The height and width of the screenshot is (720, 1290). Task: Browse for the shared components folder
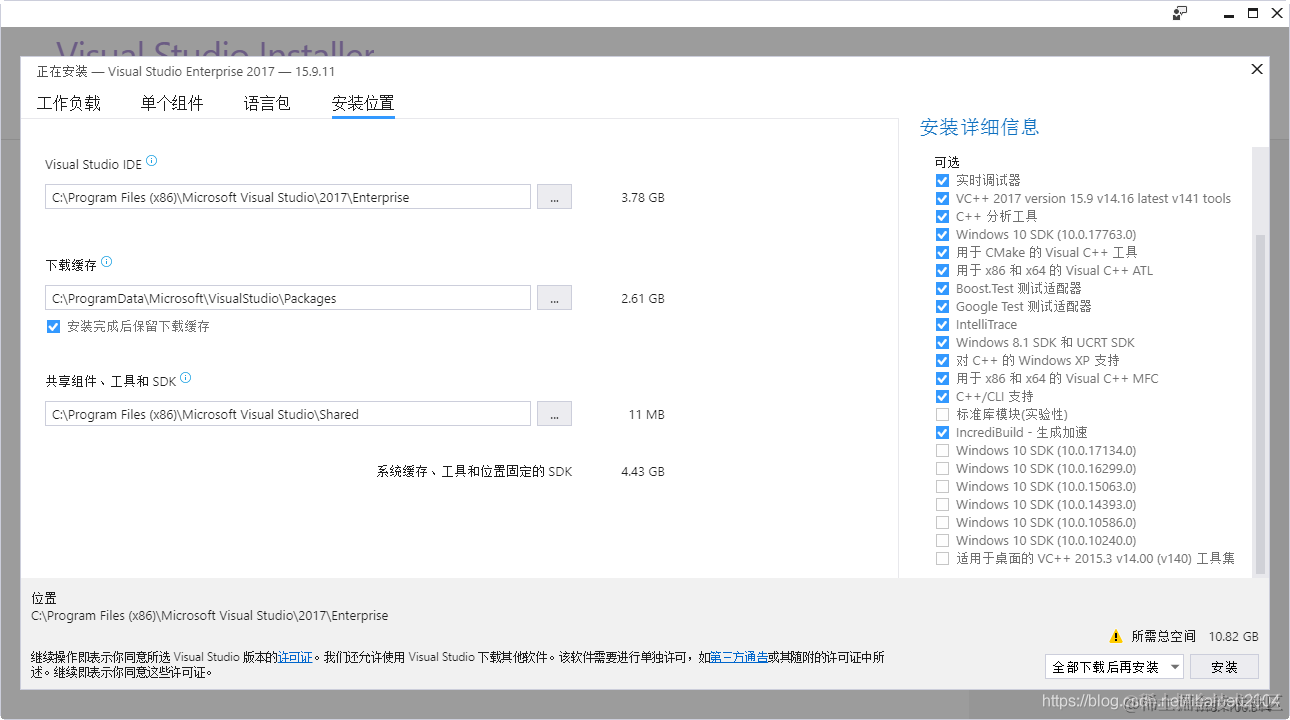pyautogui.click(x=554, y=414)
